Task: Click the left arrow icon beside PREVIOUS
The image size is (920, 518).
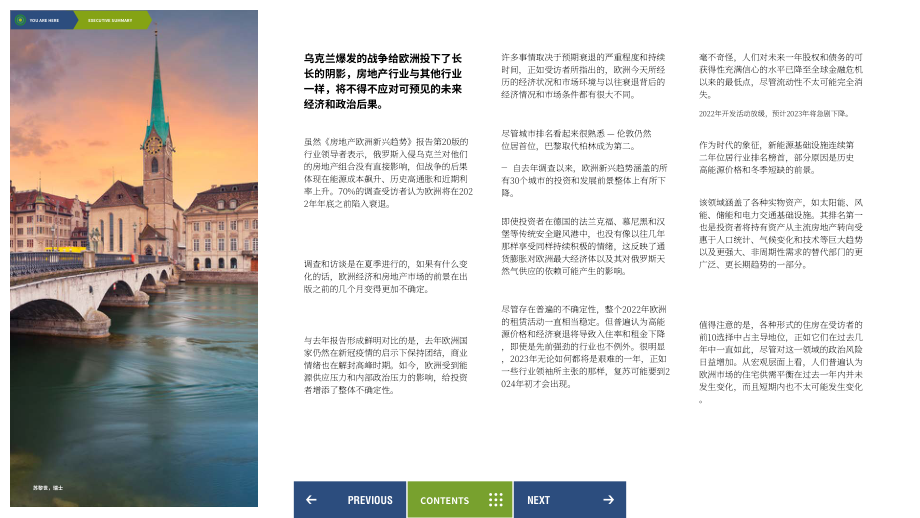Action: click(311, 500)
